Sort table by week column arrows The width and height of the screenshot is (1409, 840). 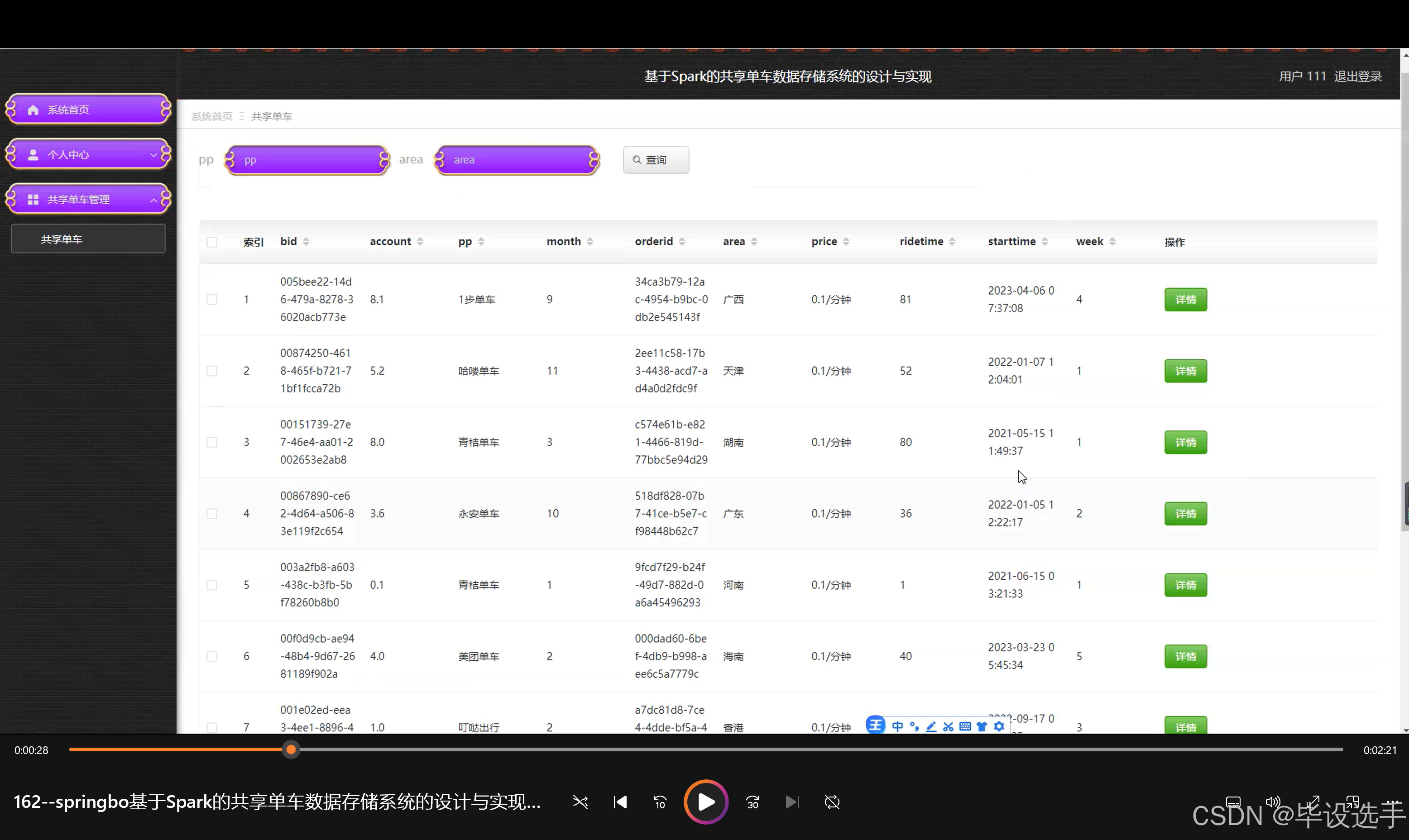coord(1112,242)
